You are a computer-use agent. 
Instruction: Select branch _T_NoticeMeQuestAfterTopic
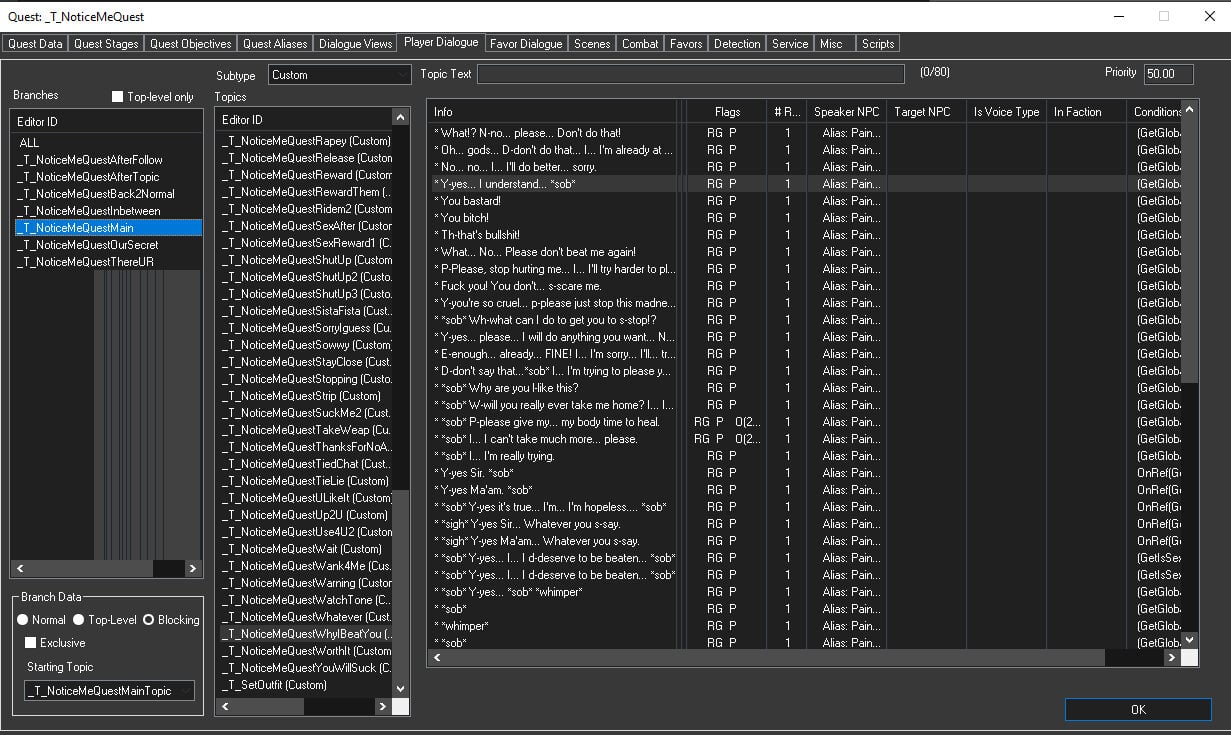(106, 177)
